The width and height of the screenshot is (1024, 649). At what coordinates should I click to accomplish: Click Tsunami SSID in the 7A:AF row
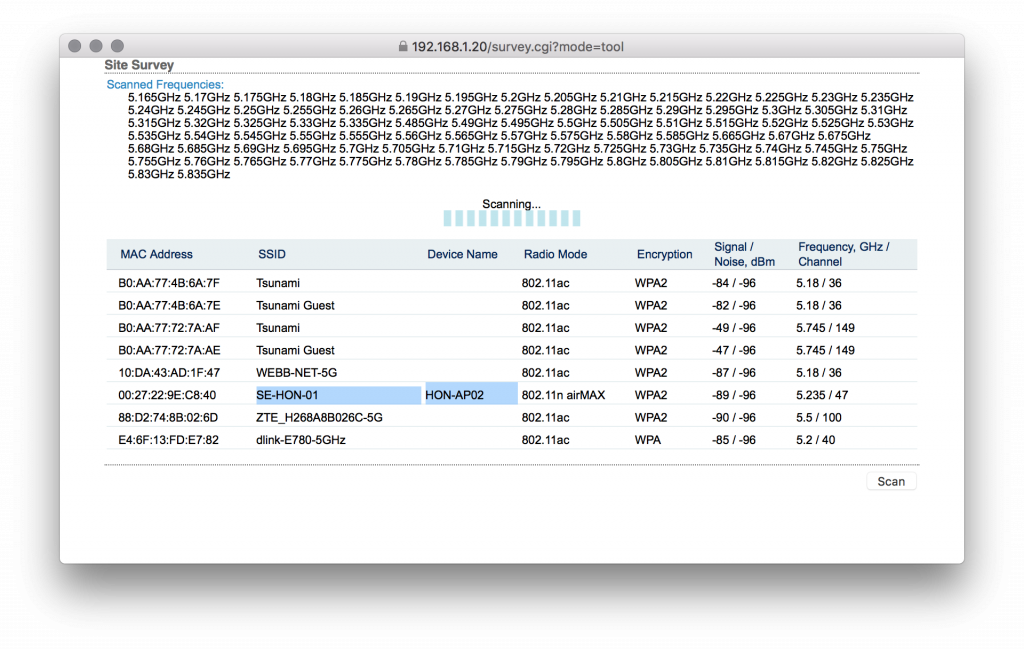[278, 328]
